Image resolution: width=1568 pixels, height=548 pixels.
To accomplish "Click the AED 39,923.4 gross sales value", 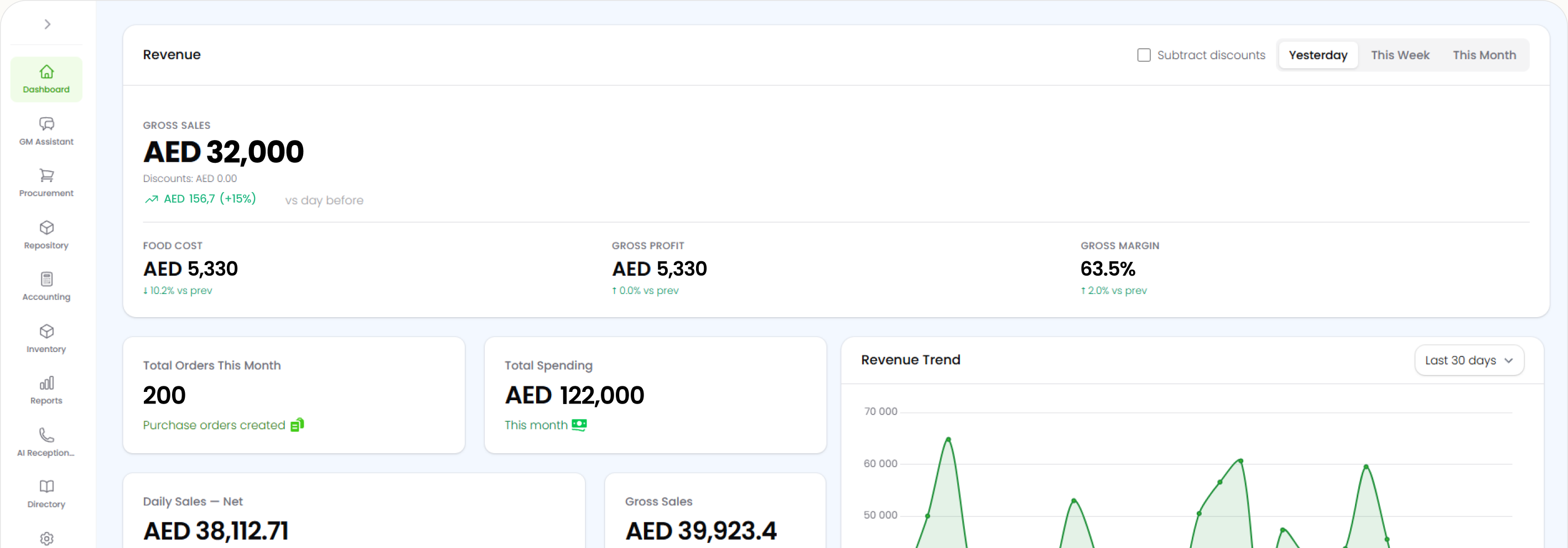I will (x=700, y=531).
